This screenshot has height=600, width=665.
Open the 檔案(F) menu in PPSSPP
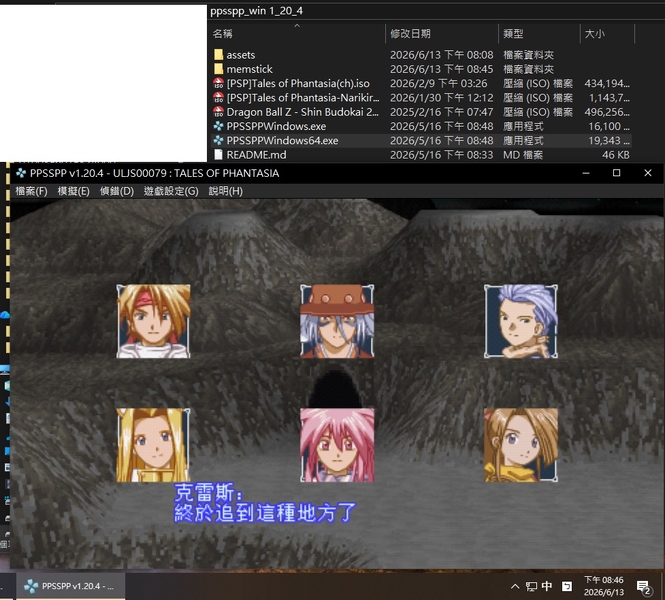[31, 191]
